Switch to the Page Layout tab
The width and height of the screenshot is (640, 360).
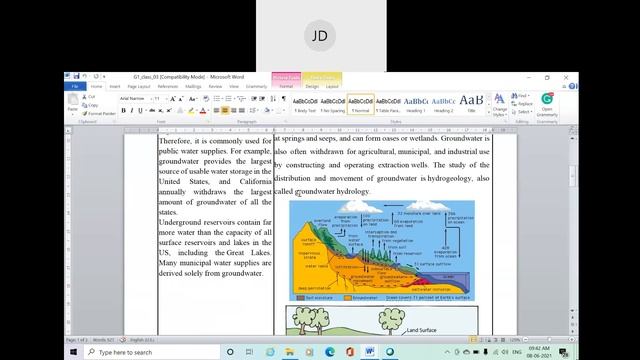(139, 87)
